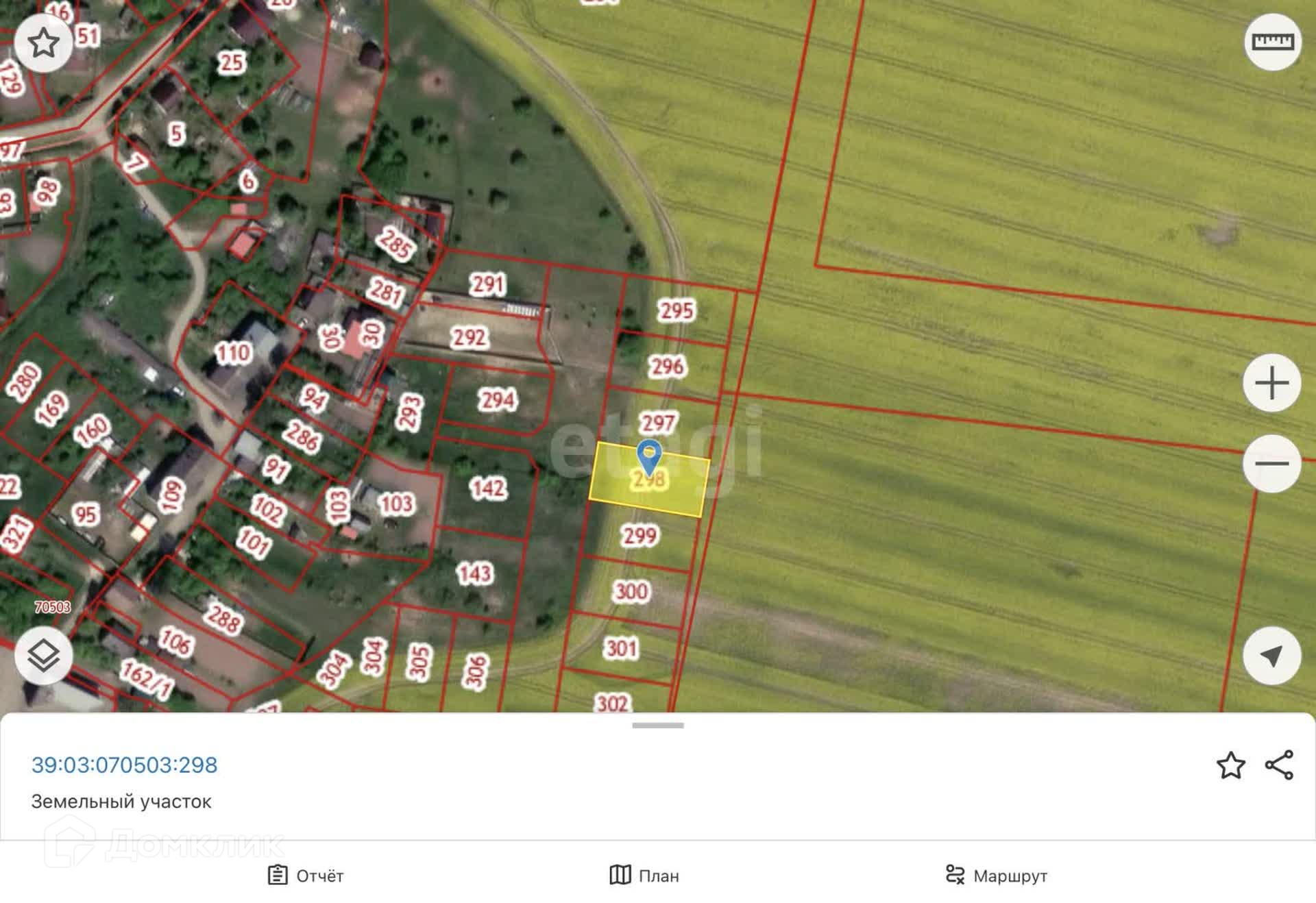Select land parcel 297 on map
Screen dimensions: 1316x903
point(658,423)
